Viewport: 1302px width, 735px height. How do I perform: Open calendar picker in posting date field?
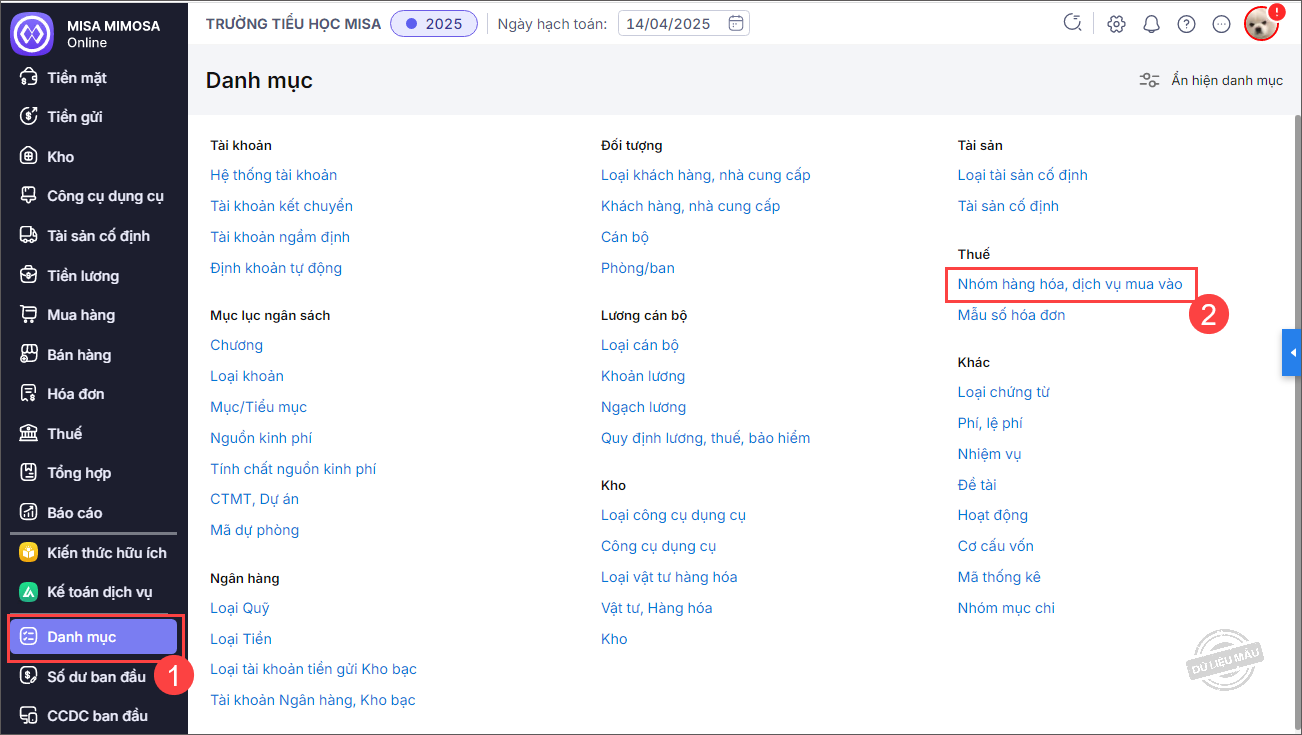pyautogui.click(x=735, y=24)
